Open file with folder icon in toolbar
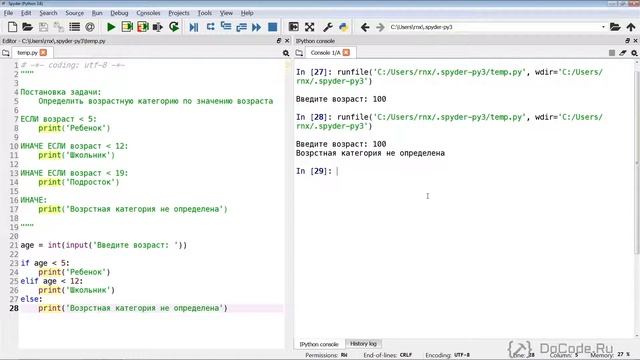 click(27, 27)
